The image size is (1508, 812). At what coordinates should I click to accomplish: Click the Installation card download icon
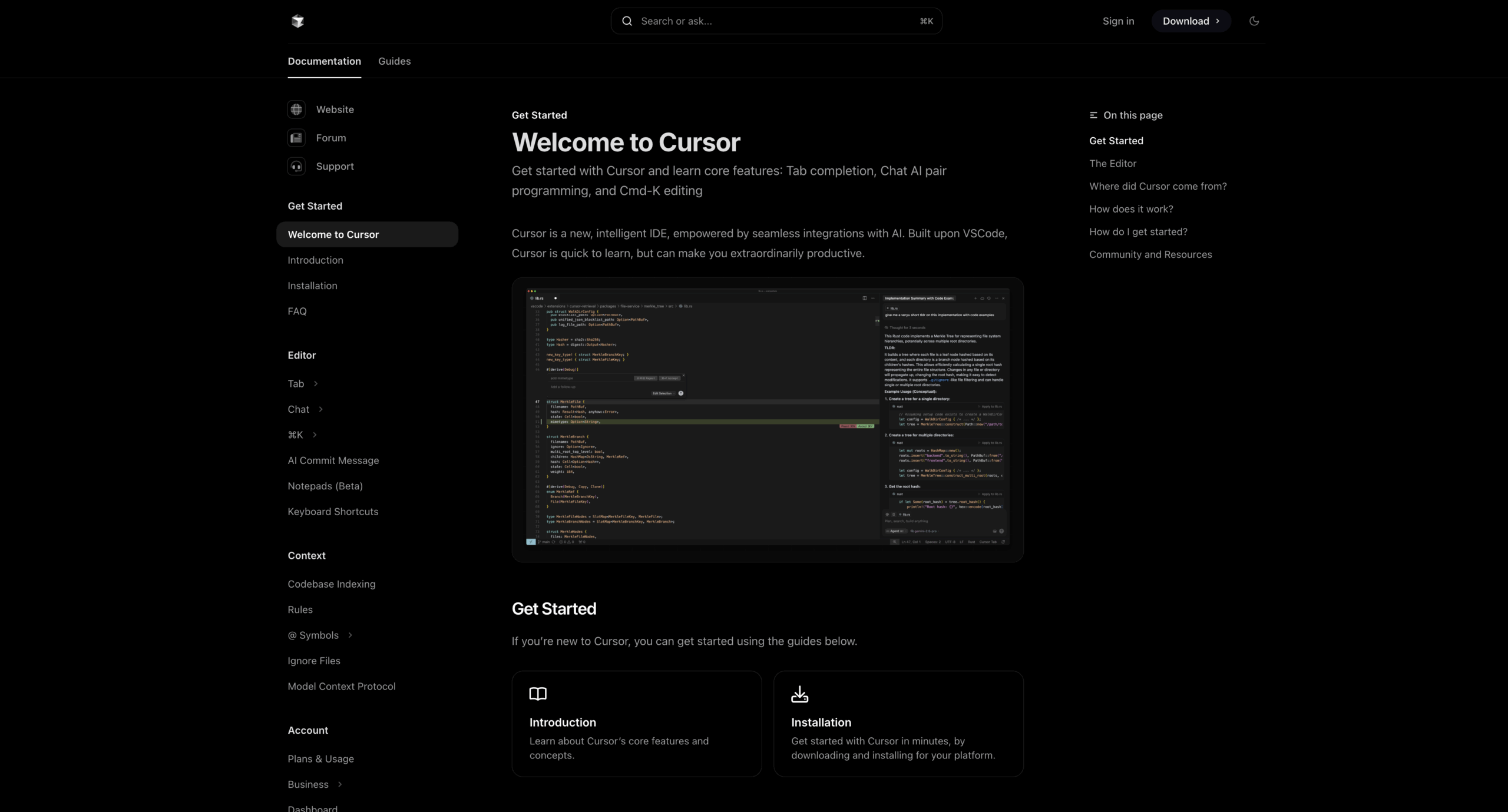[799, 694]
